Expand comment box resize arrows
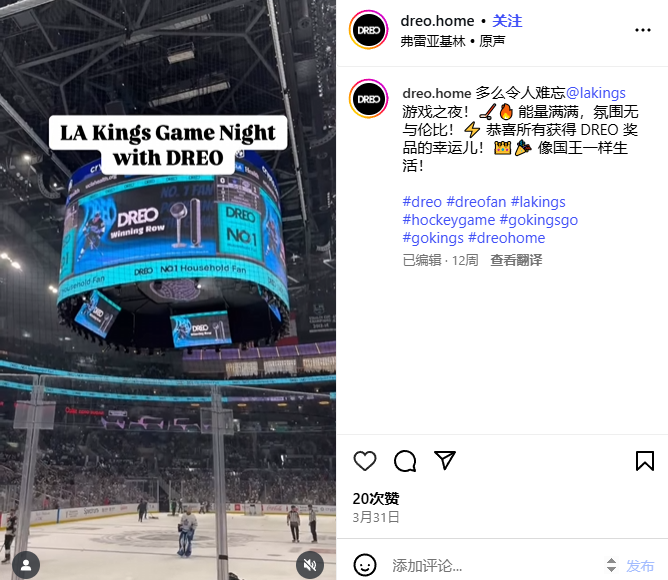This screenshot has height=580, width=668. (x=611, y=566)
